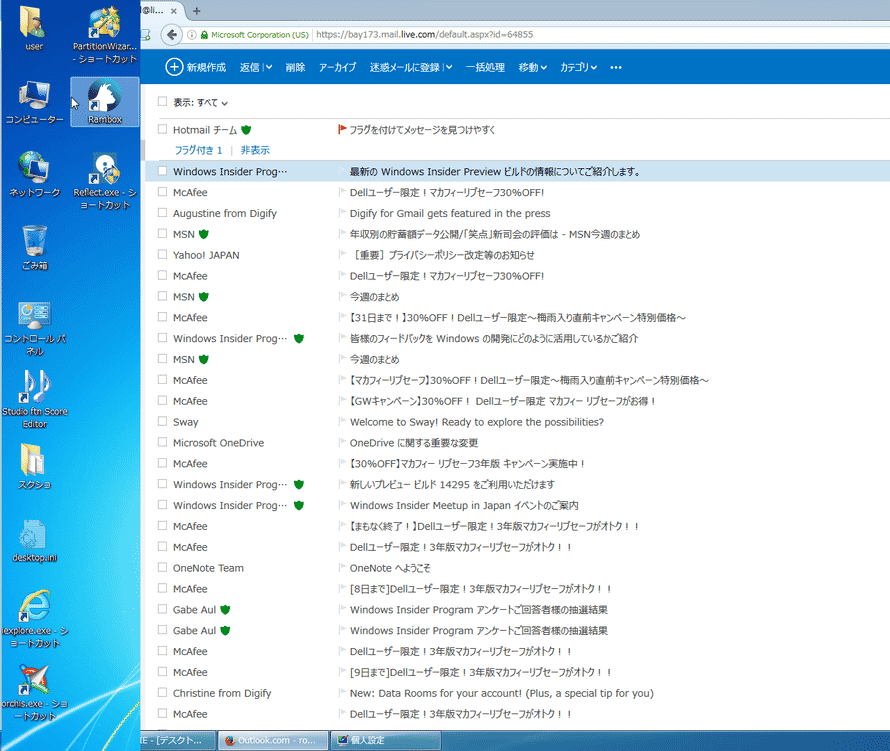Open the 移動 move-to dropdown

(532, 68)
